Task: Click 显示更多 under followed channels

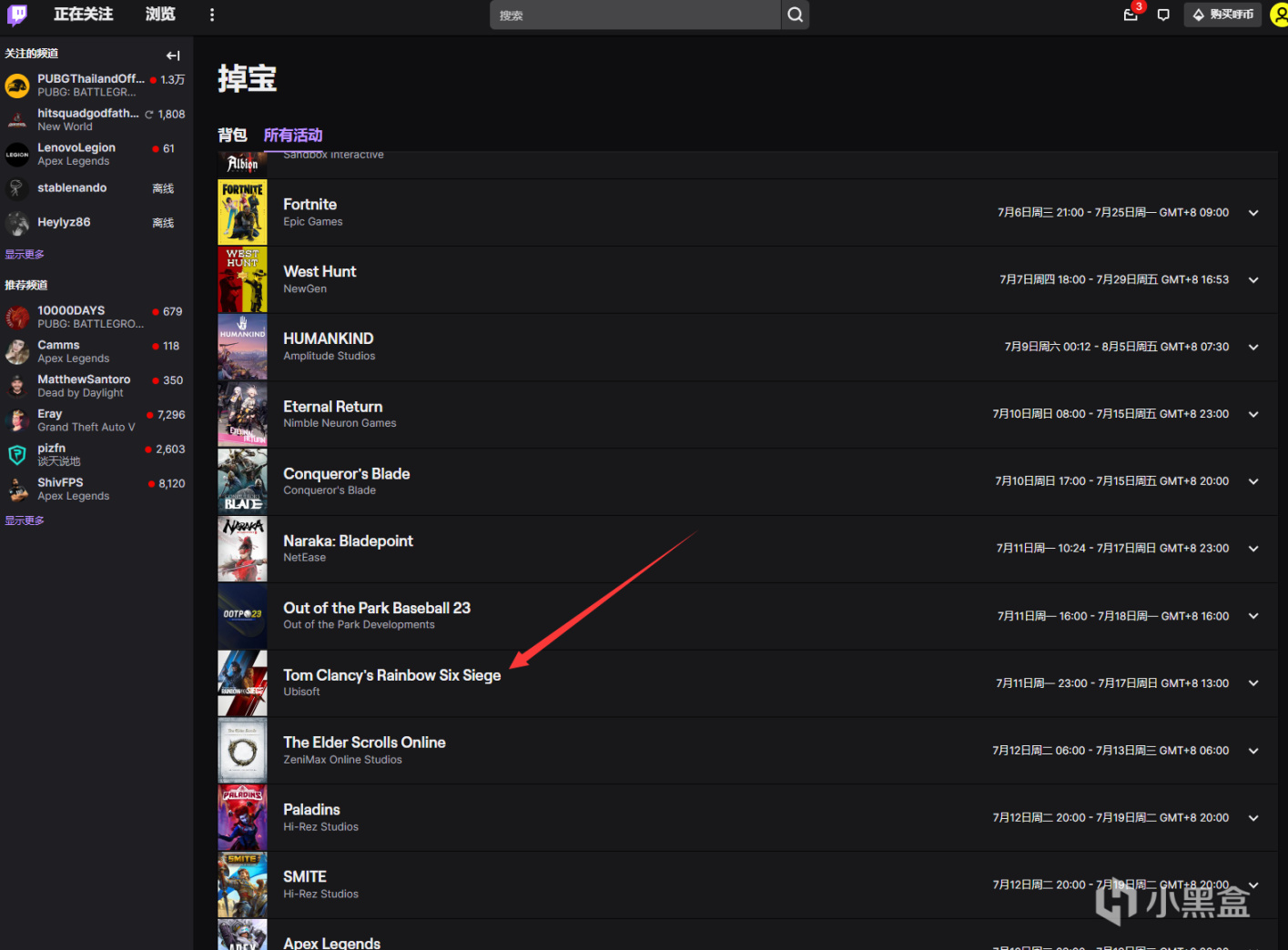Action: coord(25,255)
